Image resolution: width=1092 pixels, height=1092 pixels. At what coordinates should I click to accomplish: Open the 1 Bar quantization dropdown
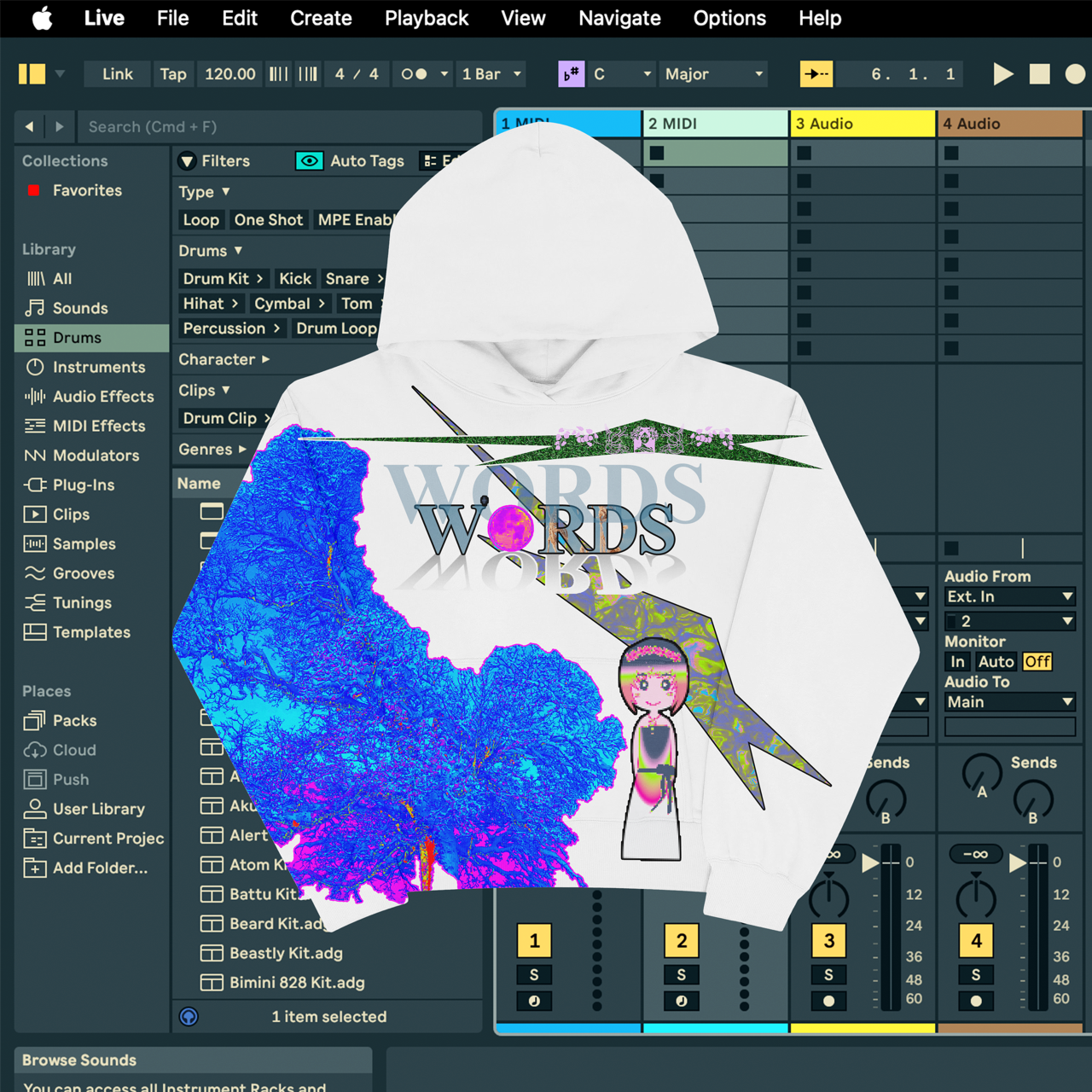[491, 74]
